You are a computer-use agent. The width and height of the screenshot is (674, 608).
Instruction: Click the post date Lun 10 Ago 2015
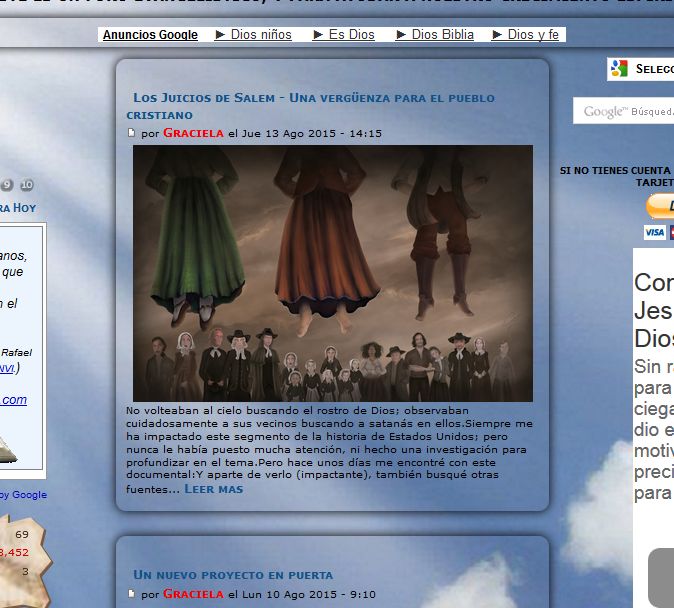click(289, 595)
